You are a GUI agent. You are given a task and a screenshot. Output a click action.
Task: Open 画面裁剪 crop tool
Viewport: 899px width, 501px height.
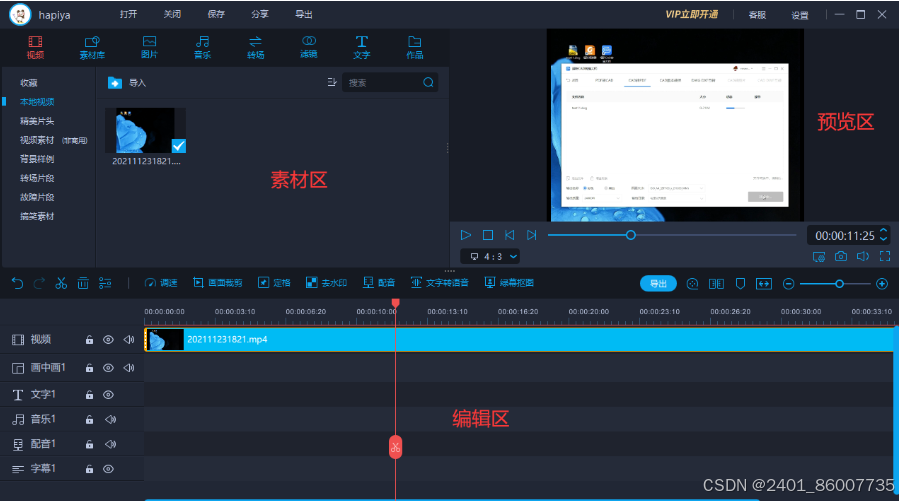click(217, 283)
